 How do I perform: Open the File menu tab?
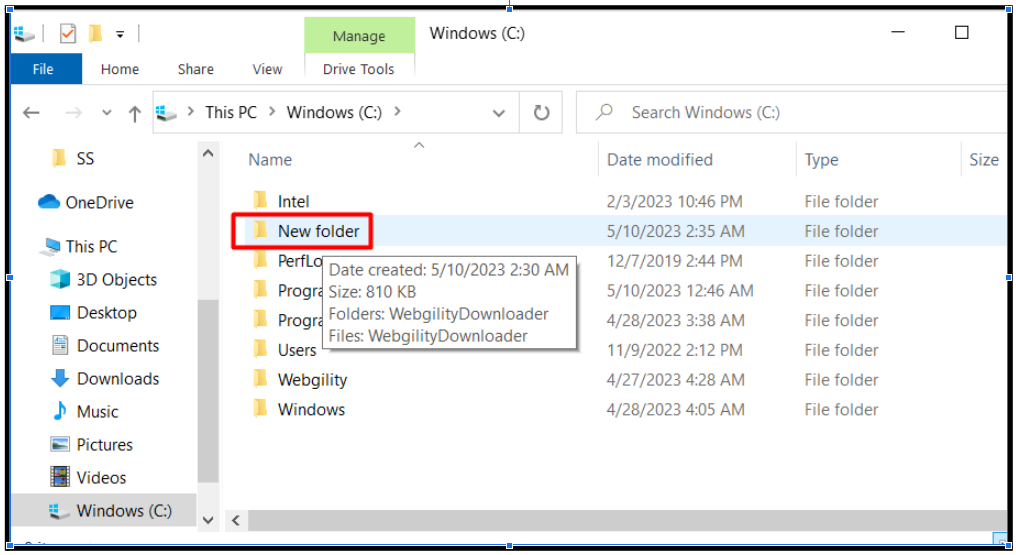[x=43, y=69]
